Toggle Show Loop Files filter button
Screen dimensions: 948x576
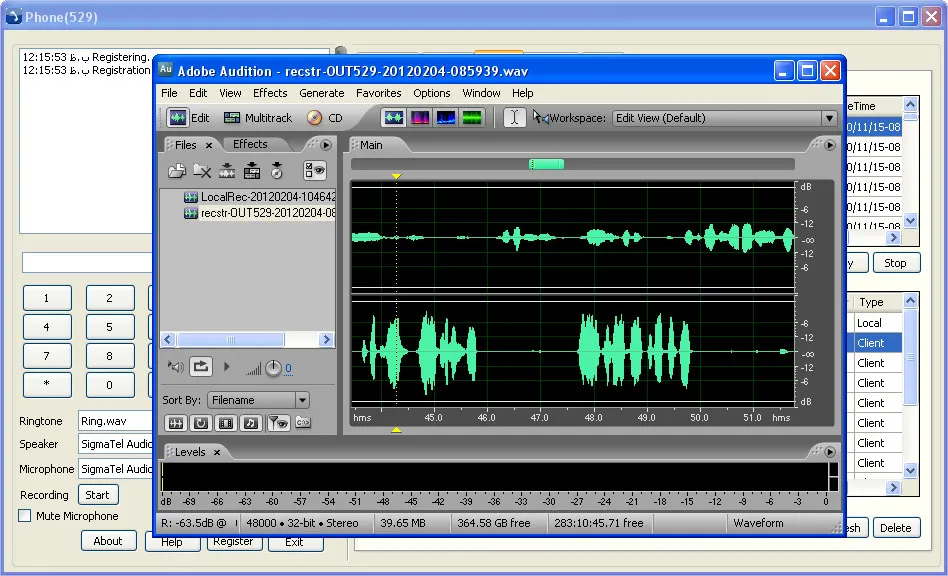click(x=201, y=423)
